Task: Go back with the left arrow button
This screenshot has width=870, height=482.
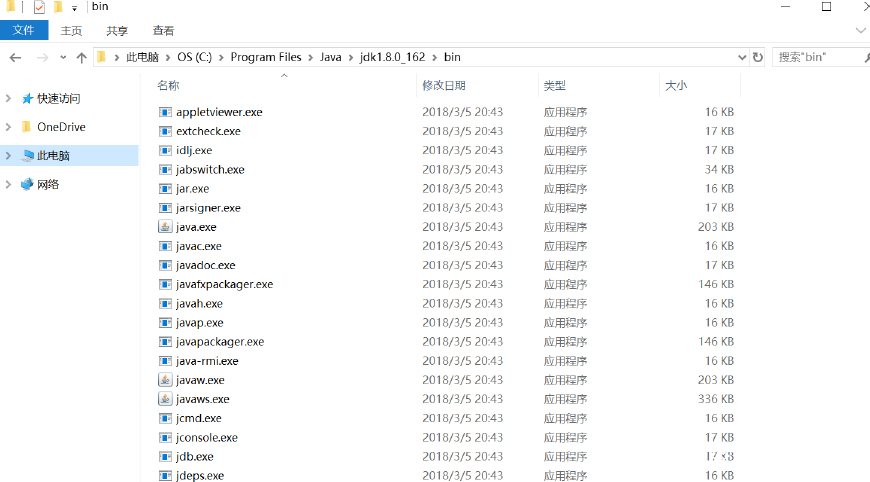Action: tap(16, 58)
